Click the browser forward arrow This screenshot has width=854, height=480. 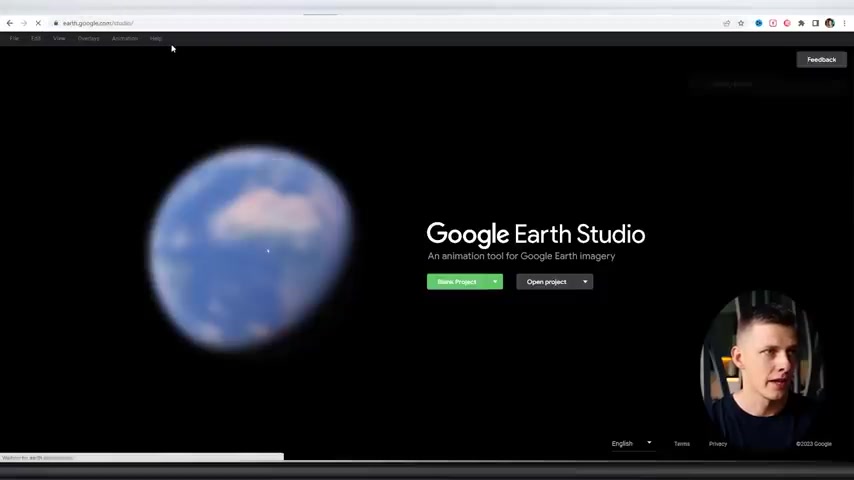[24, 23]
